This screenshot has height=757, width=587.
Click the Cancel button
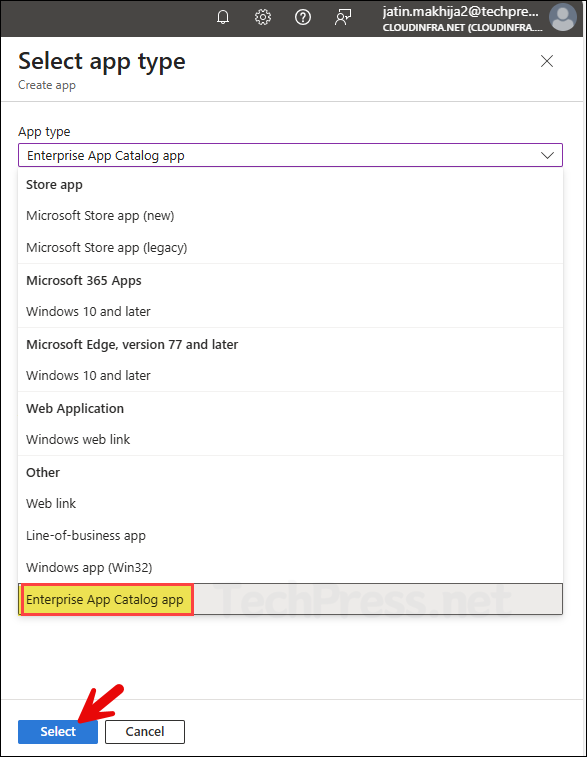145,731
